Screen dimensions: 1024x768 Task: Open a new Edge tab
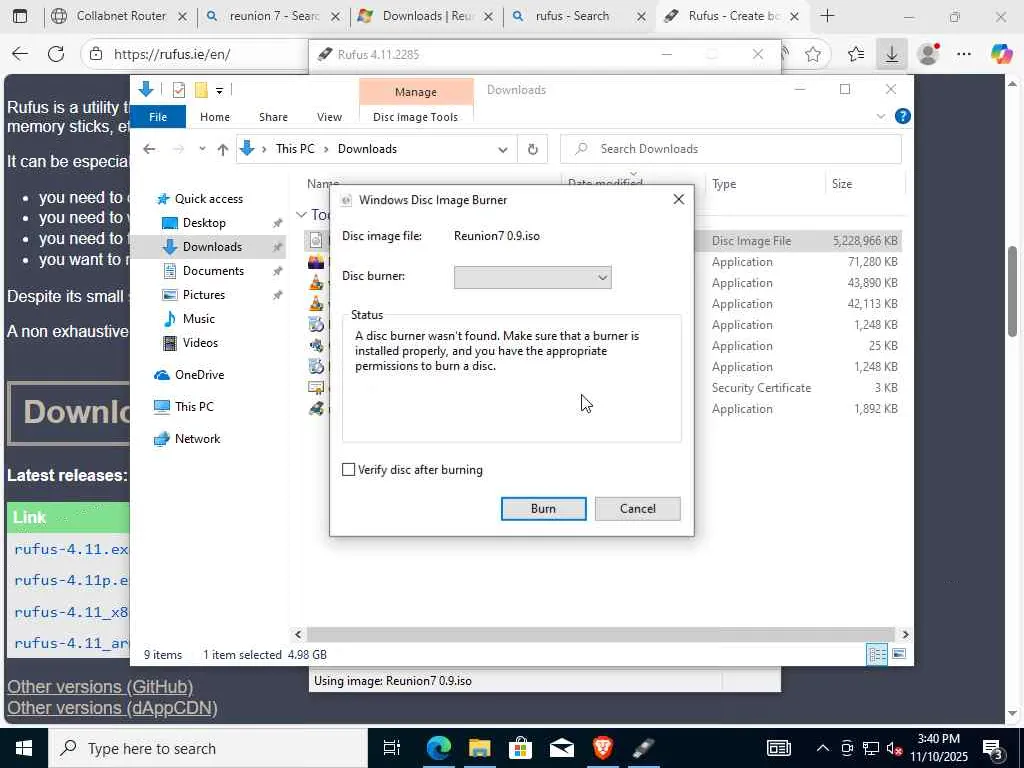pos(827,16)
